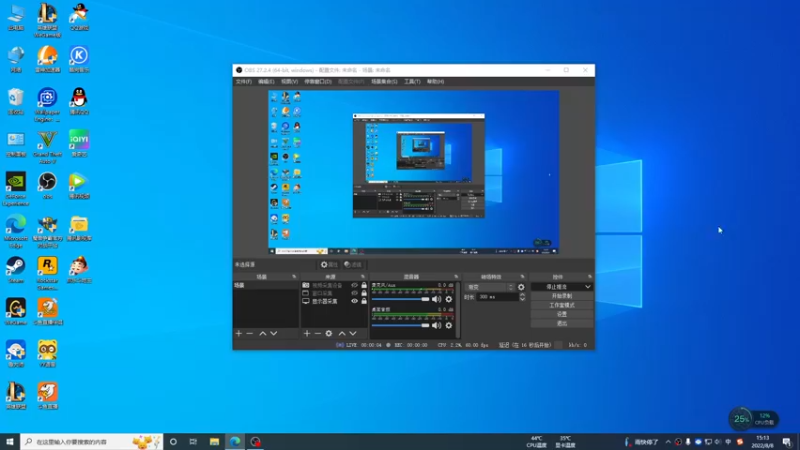
Task: Toggle visibility of the video capture device source
Action: [355, 285]
